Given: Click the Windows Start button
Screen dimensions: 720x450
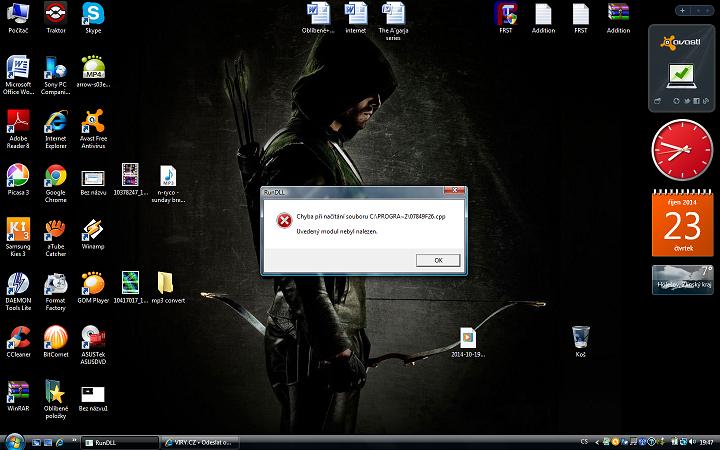Looking at the screenshot, I should pos(14,441).
